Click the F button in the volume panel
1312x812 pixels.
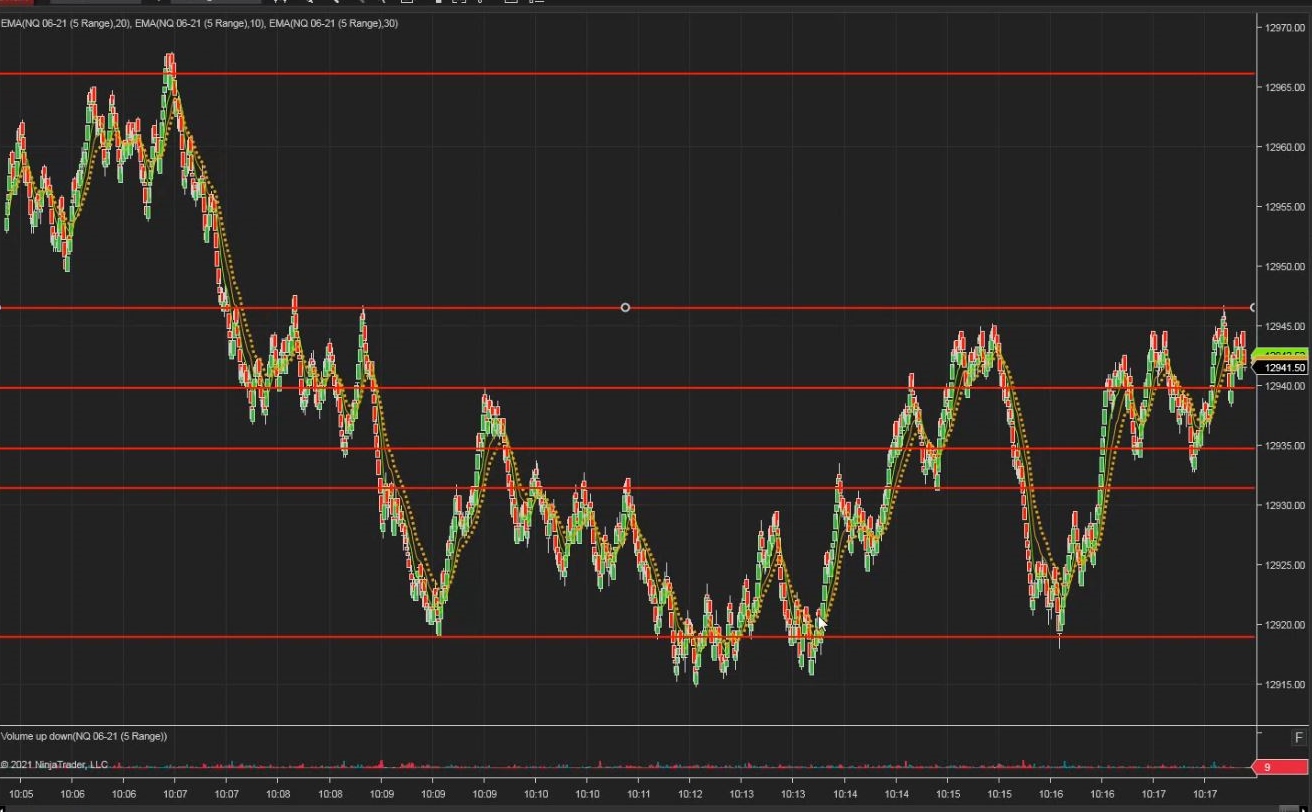1299,738
